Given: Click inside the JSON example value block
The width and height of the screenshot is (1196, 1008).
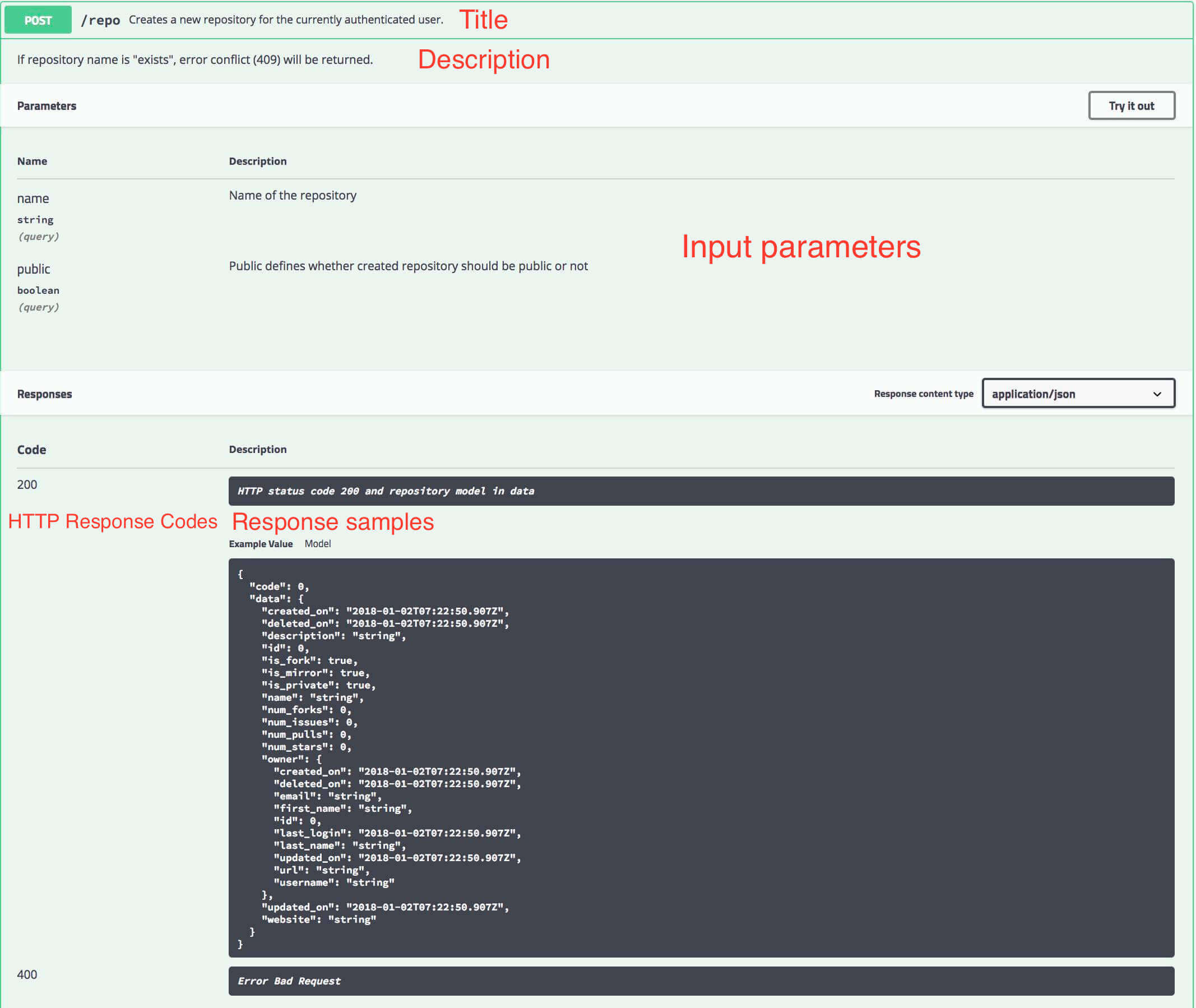Looking at the screenshot, I should [x=701, y=757].
